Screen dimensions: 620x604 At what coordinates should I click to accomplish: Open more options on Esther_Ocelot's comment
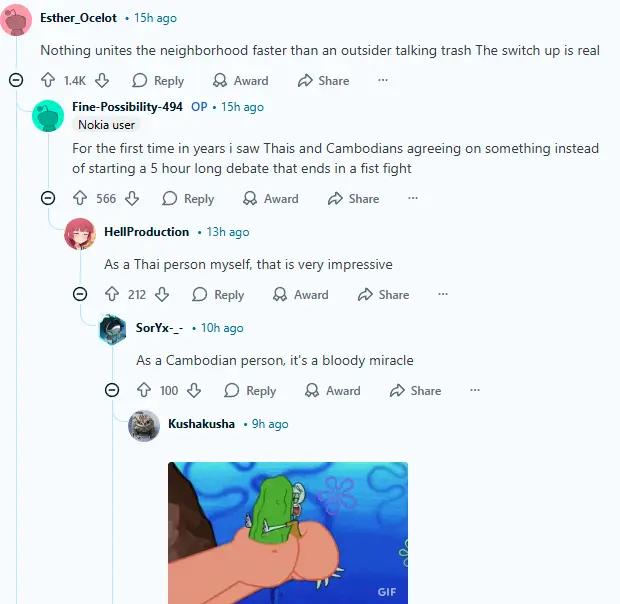[383, 80]
